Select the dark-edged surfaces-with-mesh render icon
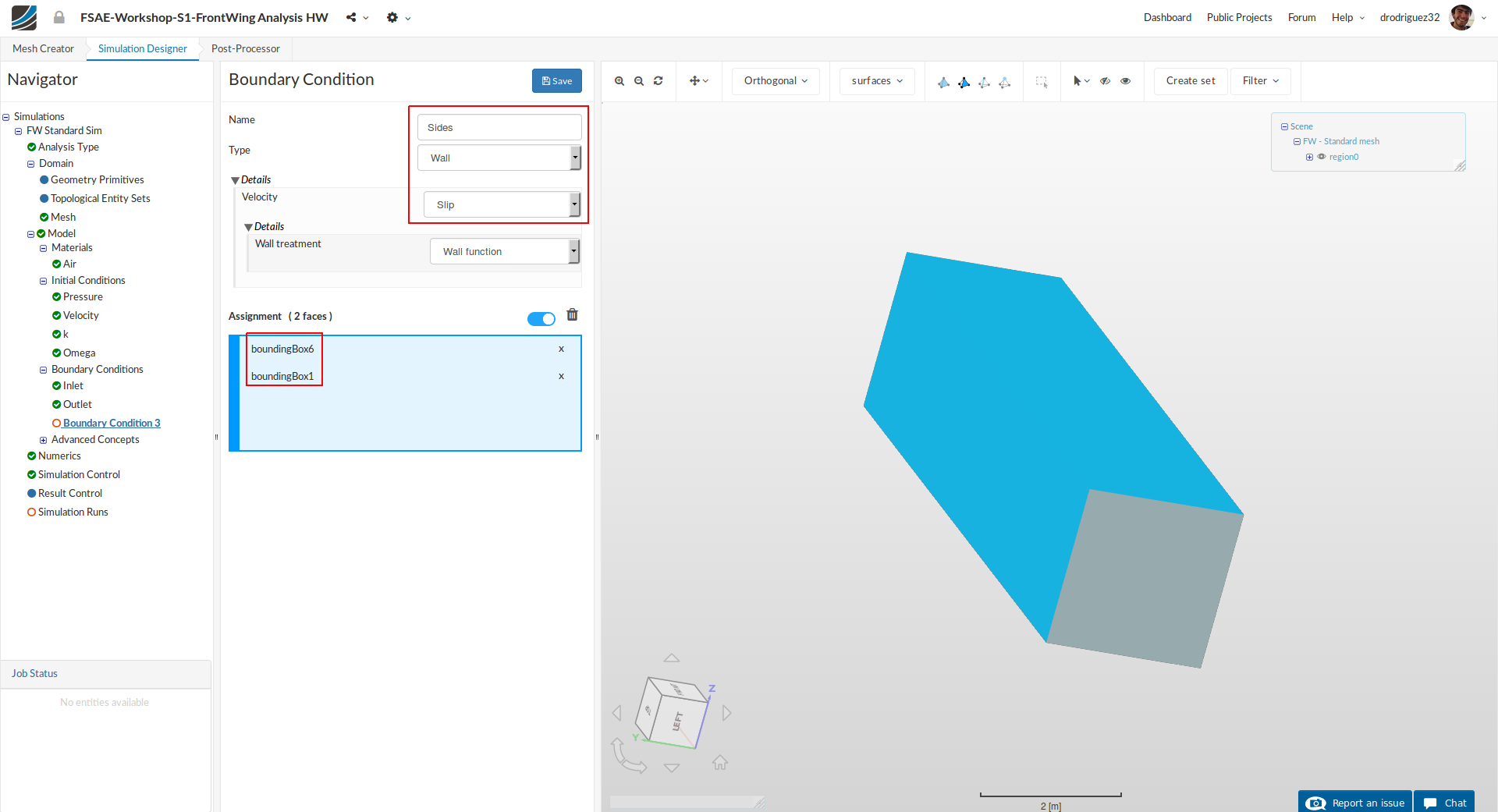 [x=964, y=82]
